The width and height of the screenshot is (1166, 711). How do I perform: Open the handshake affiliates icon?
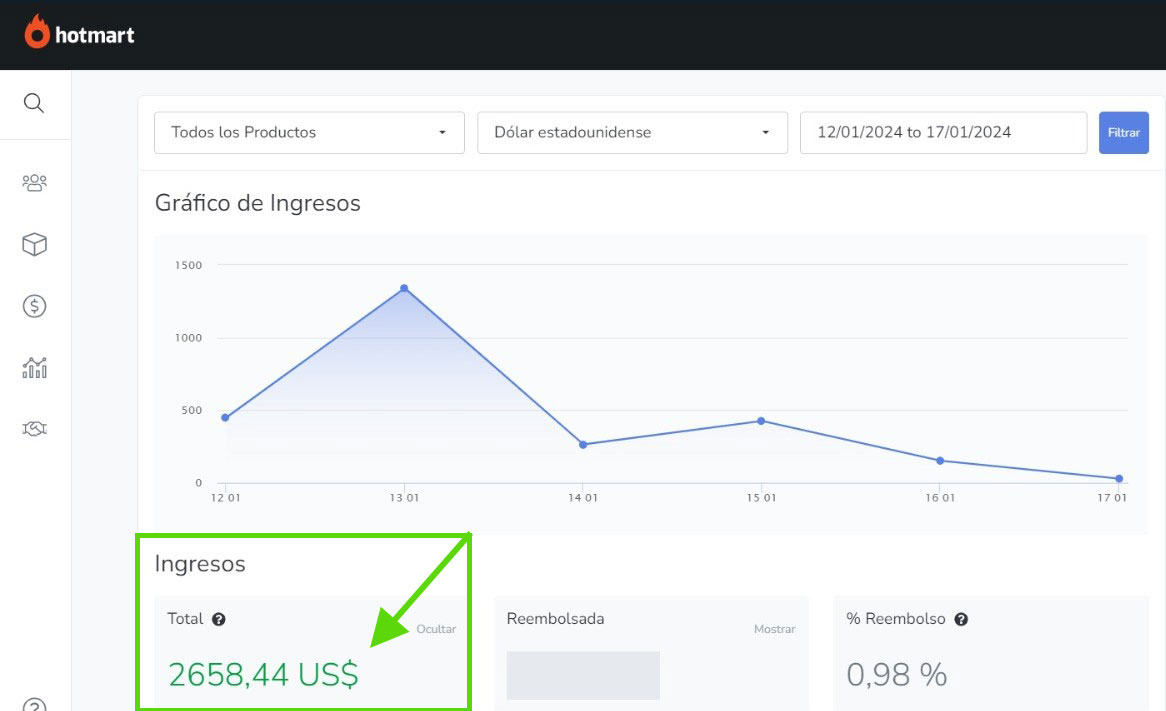pos(34,429)
